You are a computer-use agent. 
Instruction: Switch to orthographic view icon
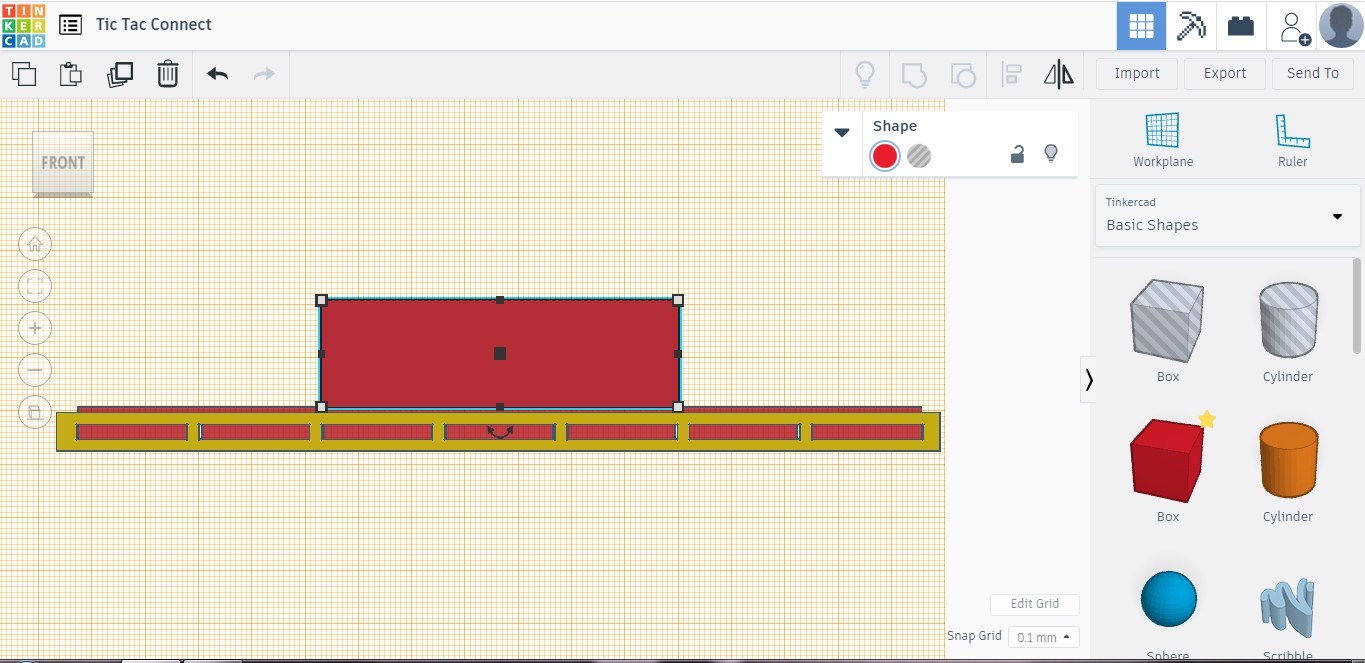(35, 412)
